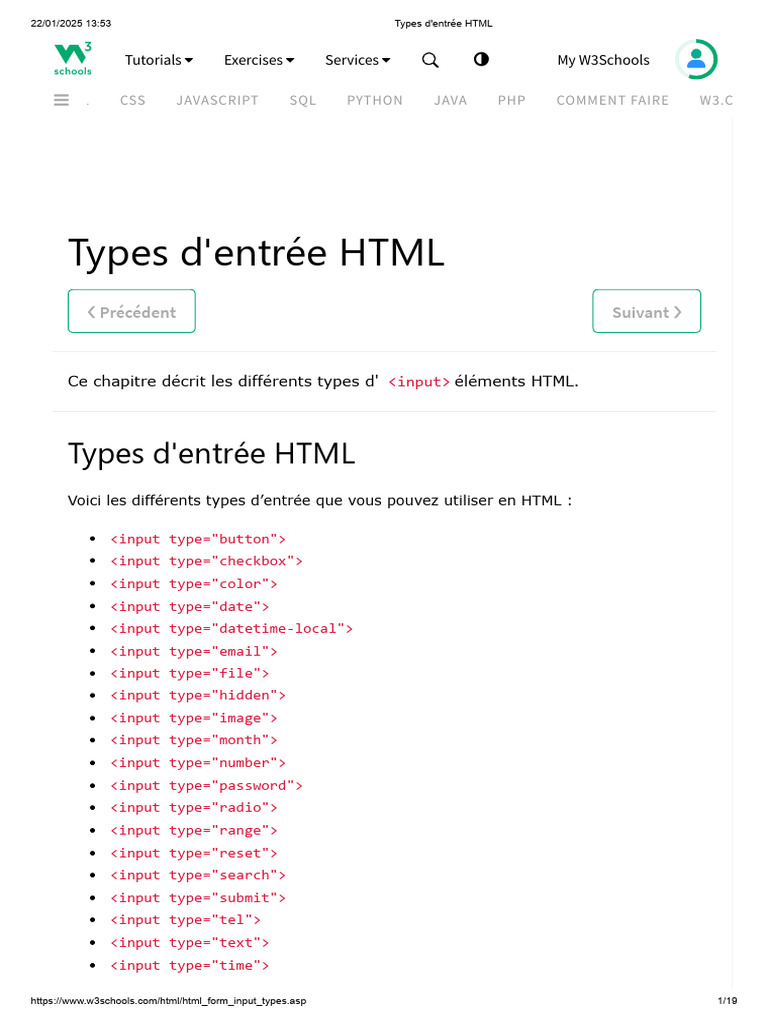Open the hamburger menu icon

click(x=62, y=100)
